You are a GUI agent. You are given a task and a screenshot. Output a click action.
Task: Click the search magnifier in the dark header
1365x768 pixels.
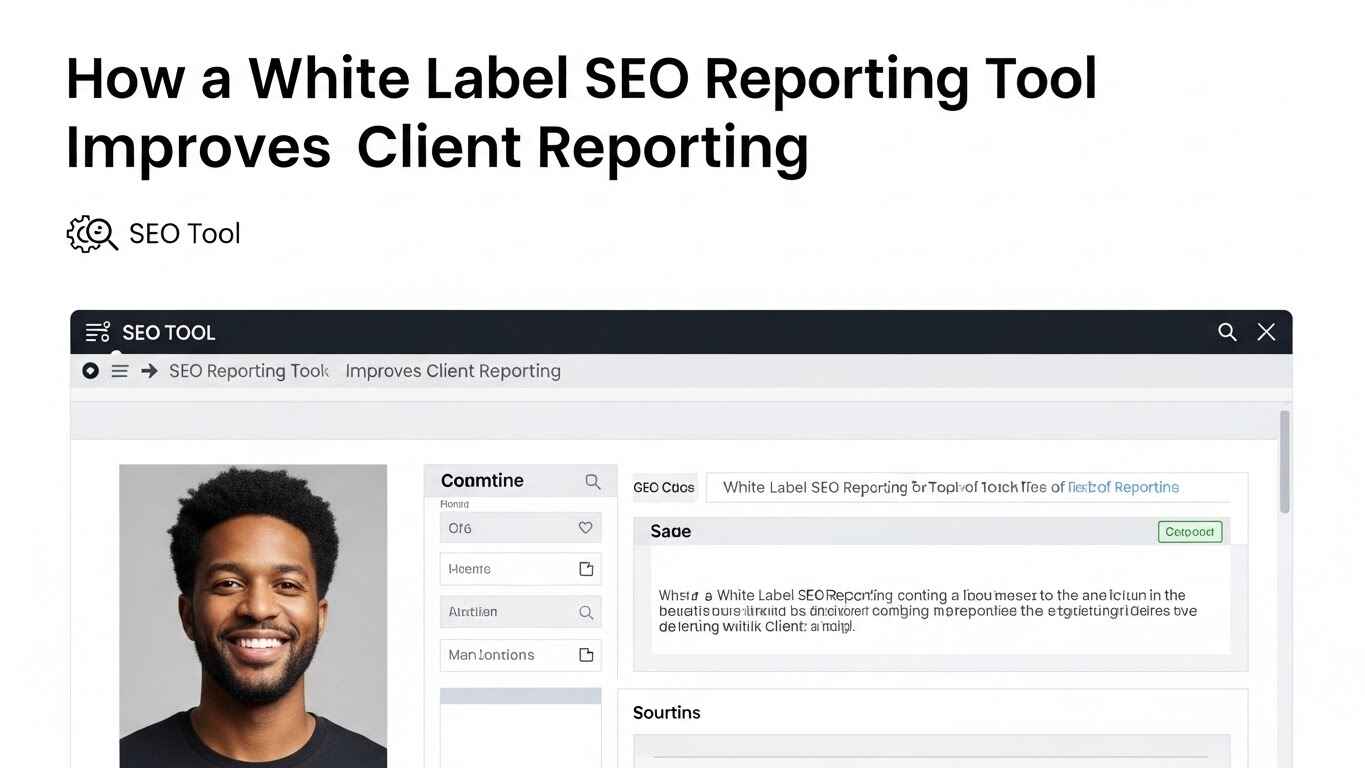[1227, 331]
